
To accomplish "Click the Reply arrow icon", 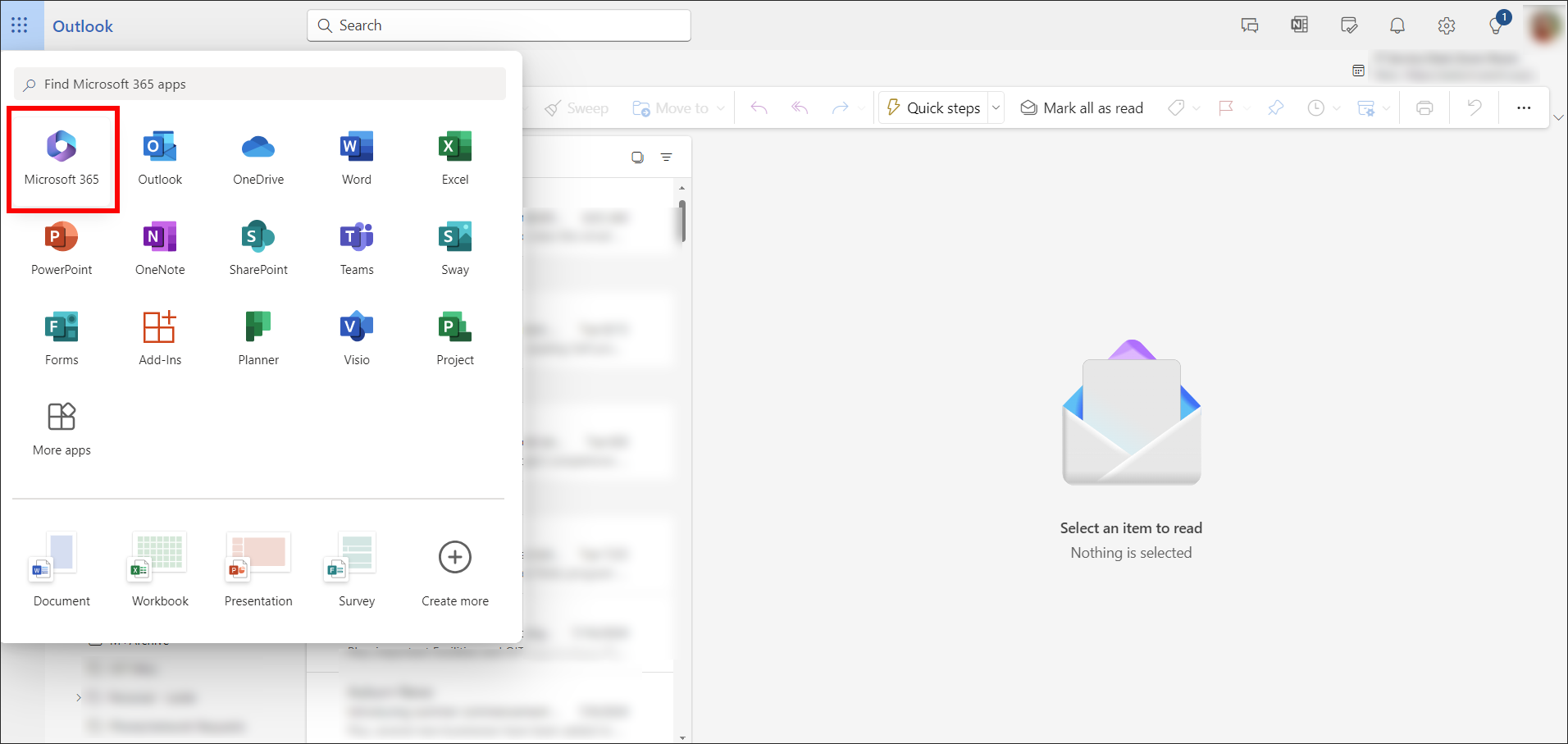I will (759, 108).
